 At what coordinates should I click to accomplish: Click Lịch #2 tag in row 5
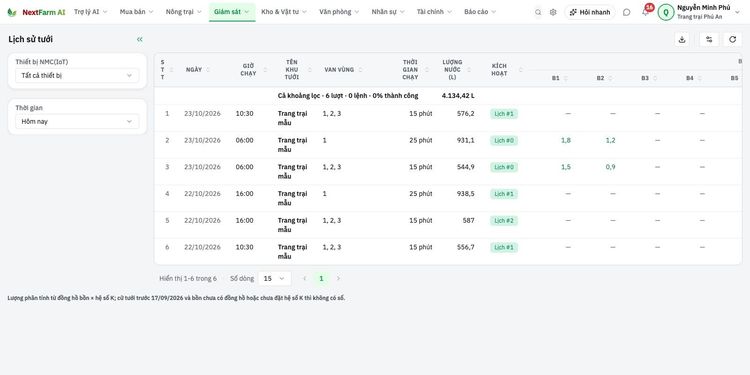[504, 221]
